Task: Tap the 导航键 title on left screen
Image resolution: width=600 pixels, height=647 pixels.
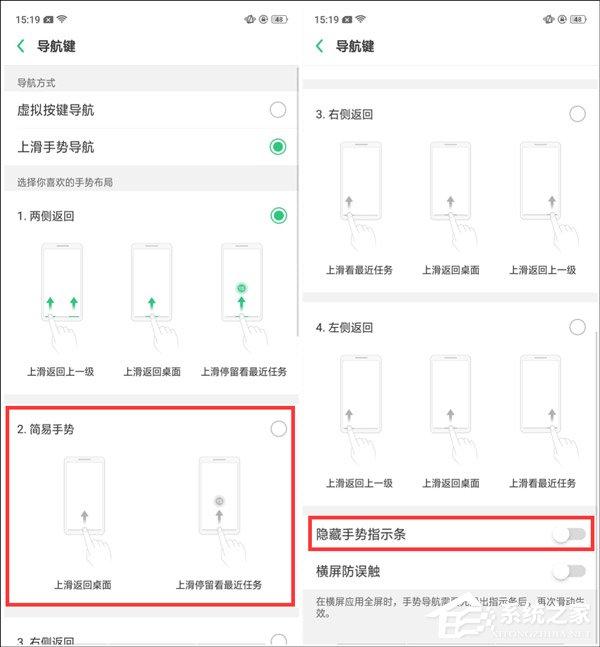Action: (x=56, y=46)
